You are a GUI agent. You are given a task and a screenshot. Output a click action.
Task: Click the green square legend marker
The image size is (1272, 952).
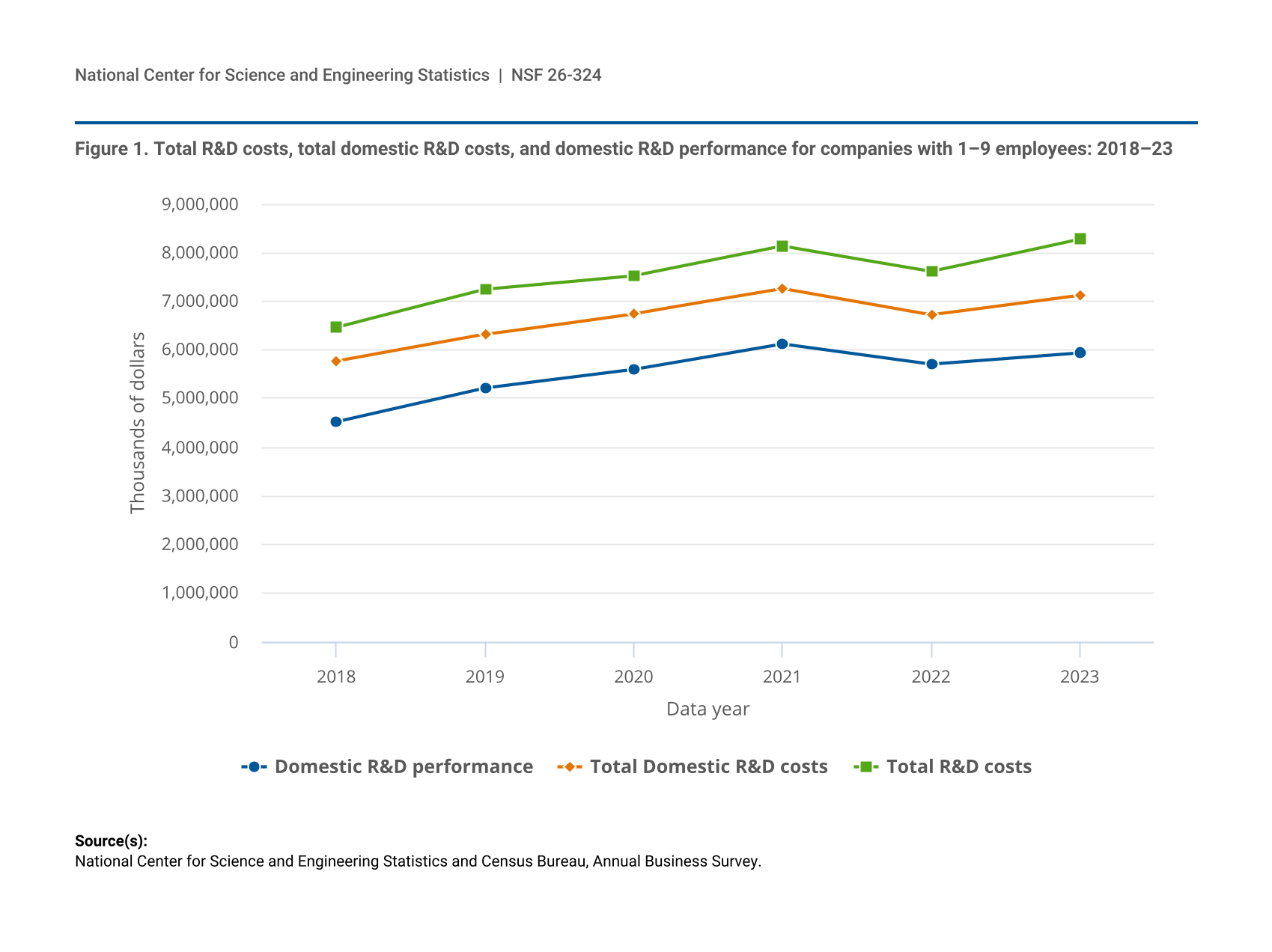pos(866,767)
